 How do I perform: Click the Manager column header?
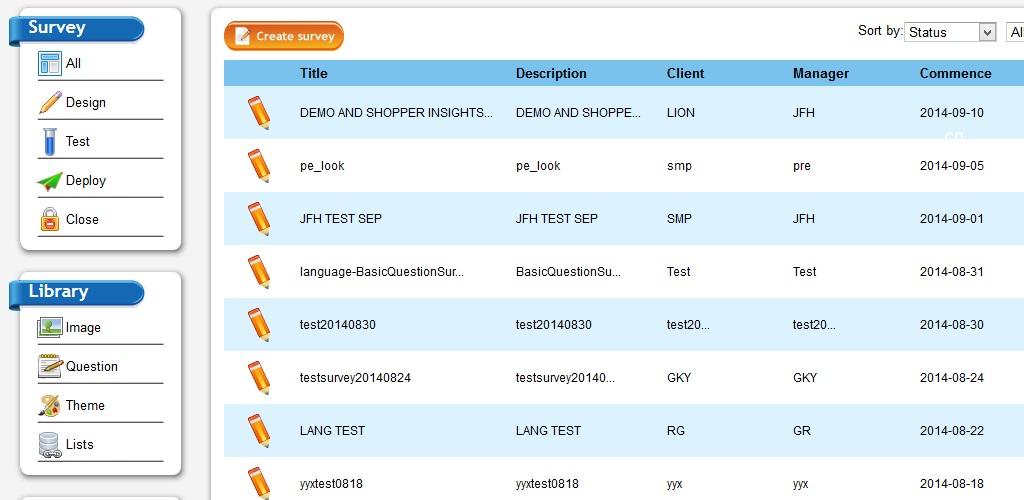pyautogui.click(x=821, y=73)
